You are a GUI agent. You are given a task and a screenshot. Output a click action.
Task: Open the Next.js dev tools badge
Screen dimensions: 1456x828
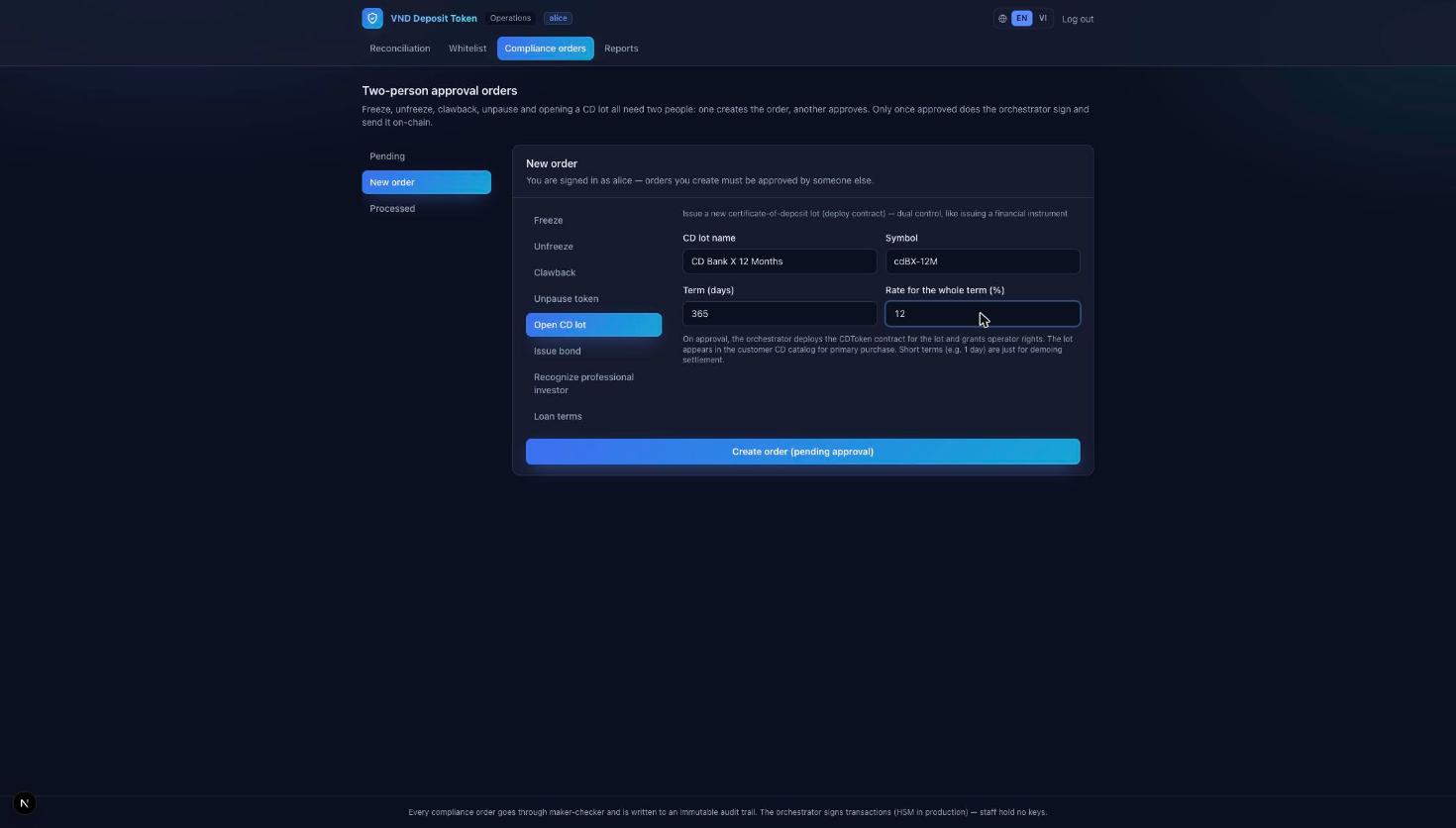pyautogui.click(x=25, y=803)
